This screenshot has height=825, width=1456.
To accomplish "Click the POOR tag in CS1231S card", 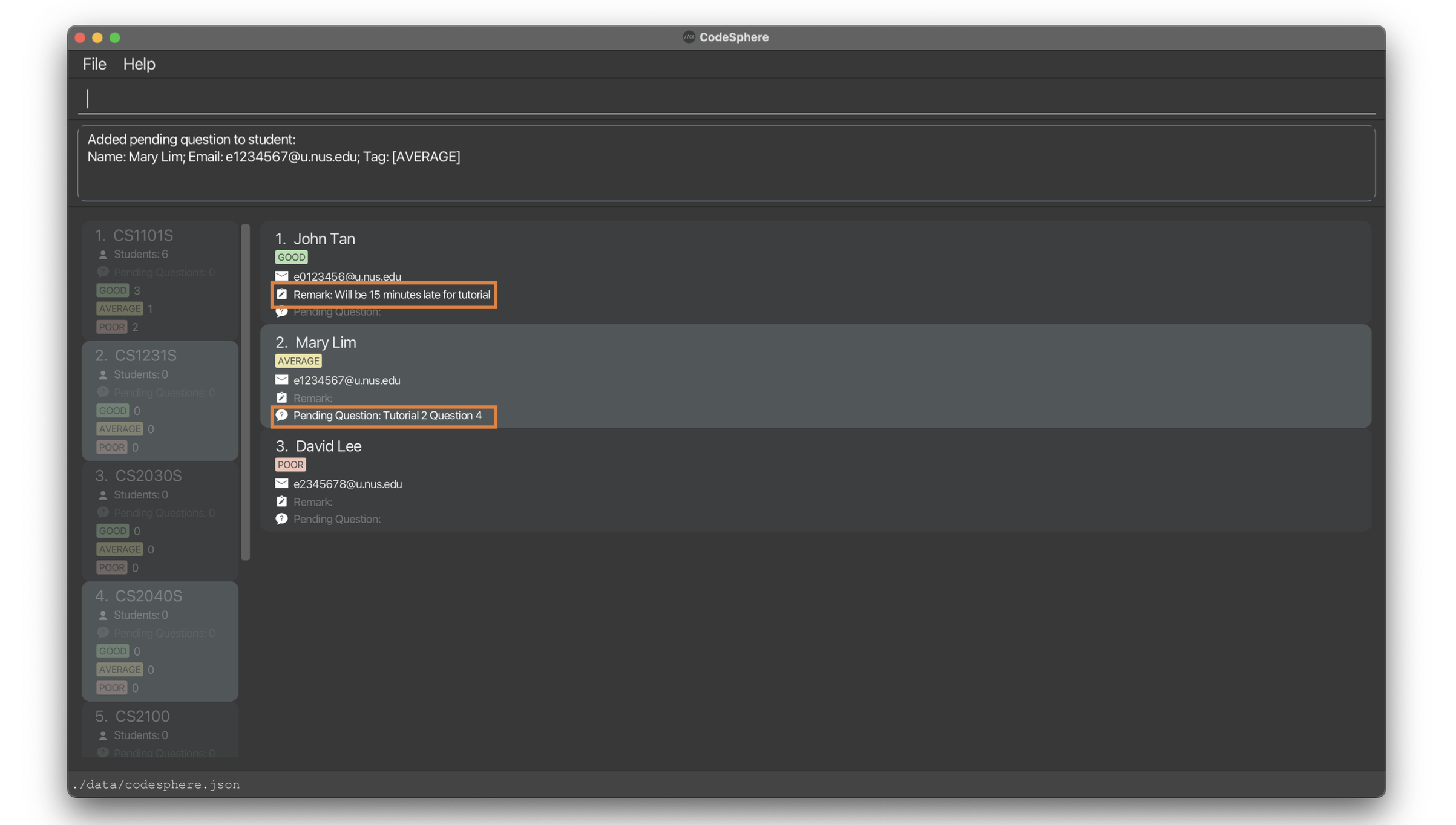I will (111, 447).
